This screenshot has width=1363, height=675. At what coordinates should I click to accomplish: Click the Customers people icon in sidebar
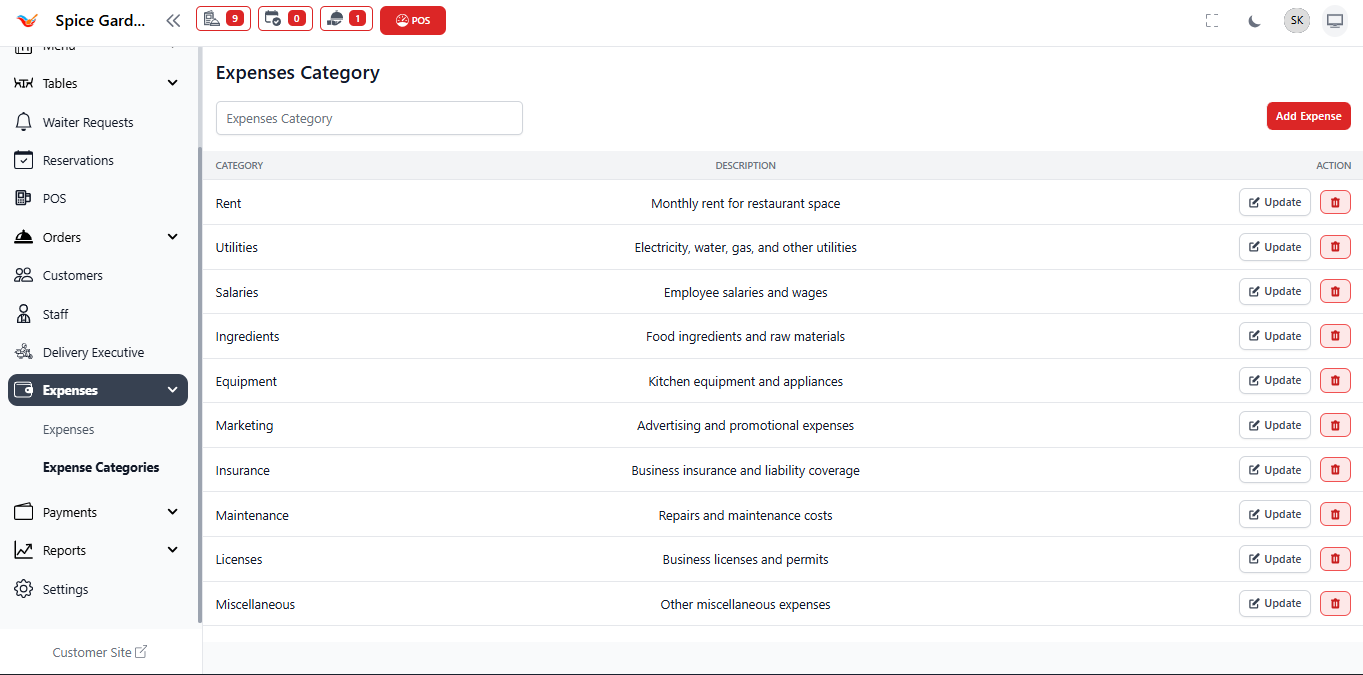(23, 275)
